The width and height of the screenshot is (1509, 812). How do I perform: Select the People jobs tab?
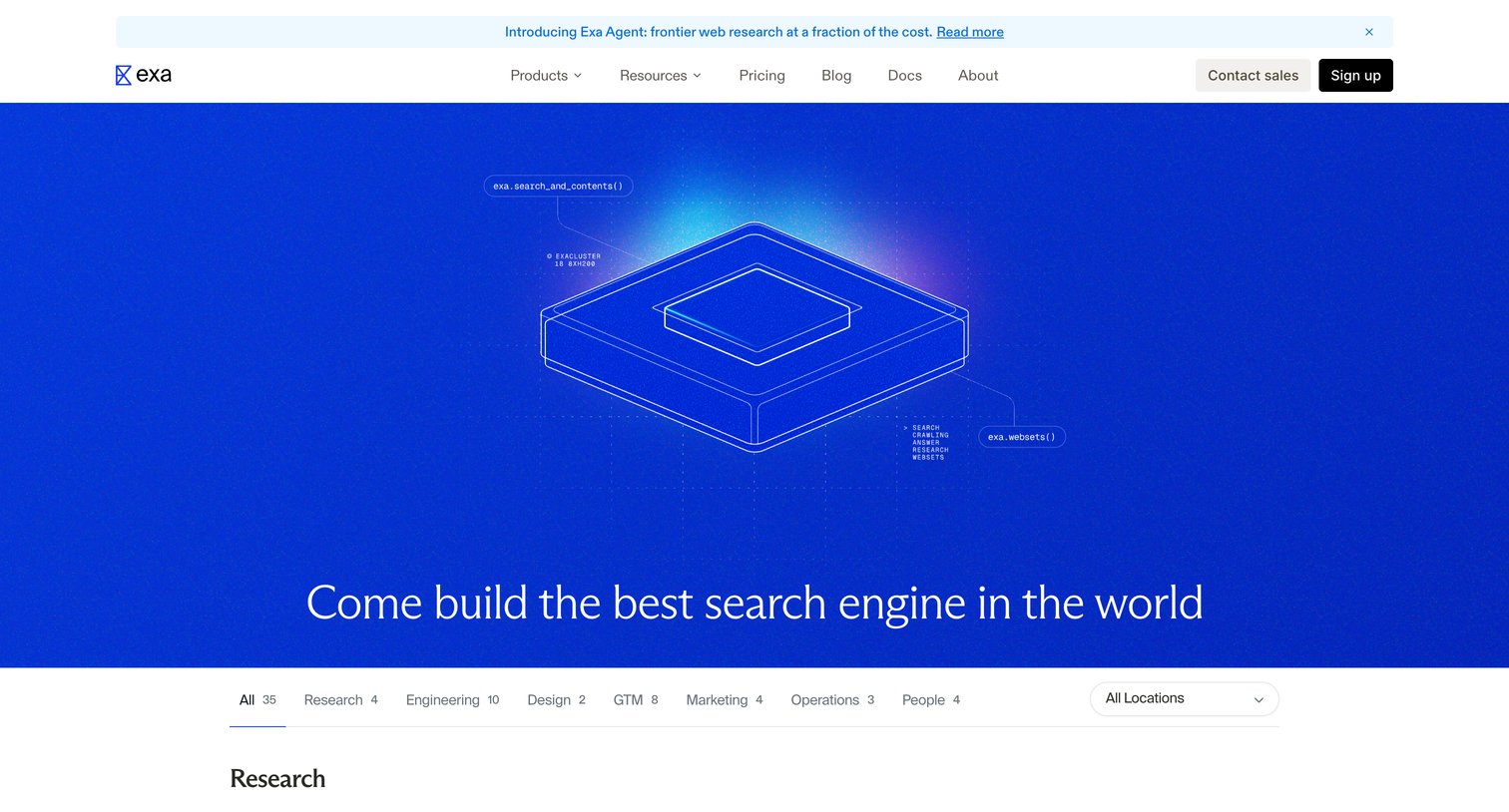tap(931, 700)
